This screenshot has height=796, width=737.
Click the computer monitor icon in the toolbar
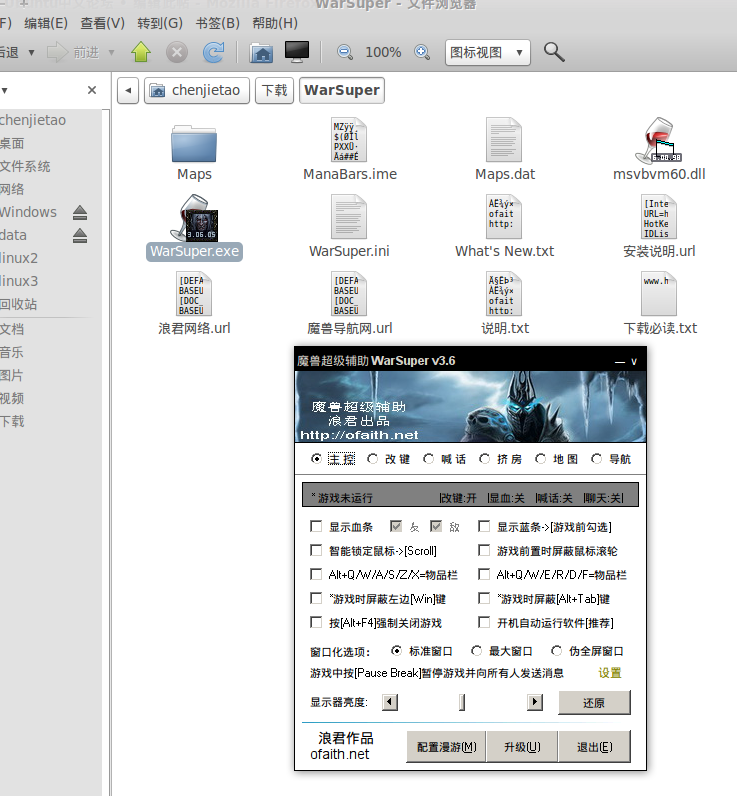coord(297,52)
